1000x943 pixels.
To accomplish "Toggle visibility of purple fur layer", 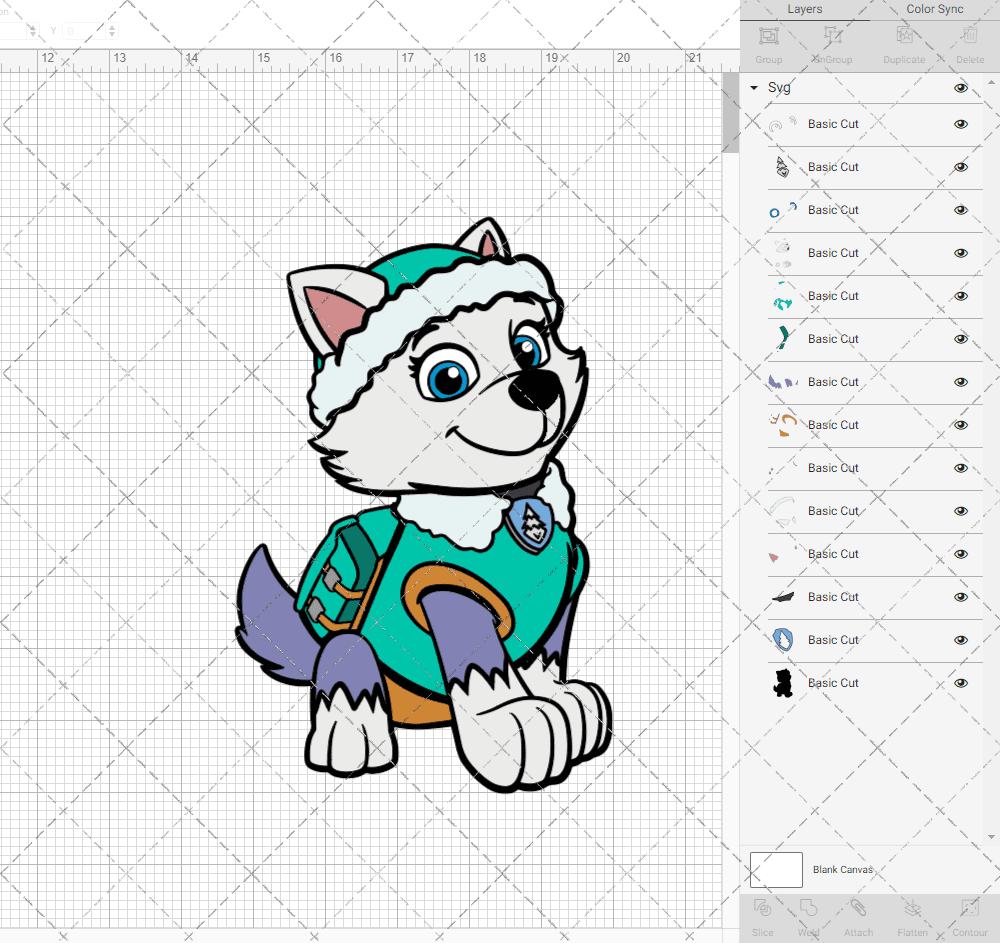I will point(960,382).
